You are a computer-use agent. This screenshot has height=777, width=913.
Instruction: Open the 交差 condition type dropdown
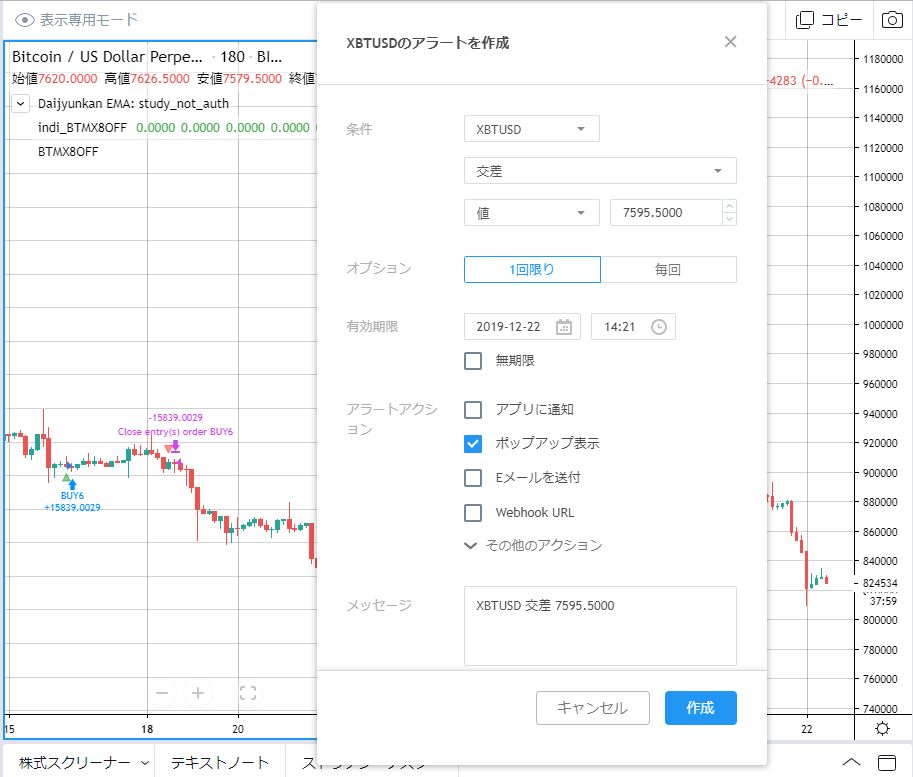coord(600,171)
